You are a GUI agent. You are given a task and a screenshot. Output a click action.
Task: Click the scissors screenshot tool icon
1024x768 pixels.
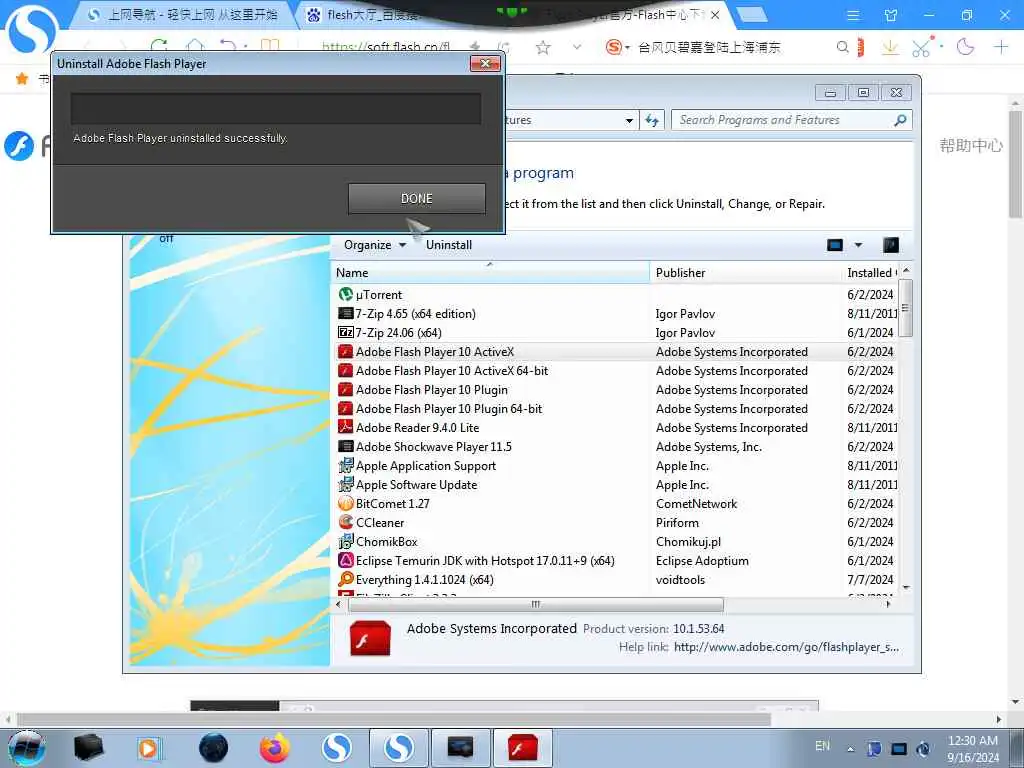921,48
